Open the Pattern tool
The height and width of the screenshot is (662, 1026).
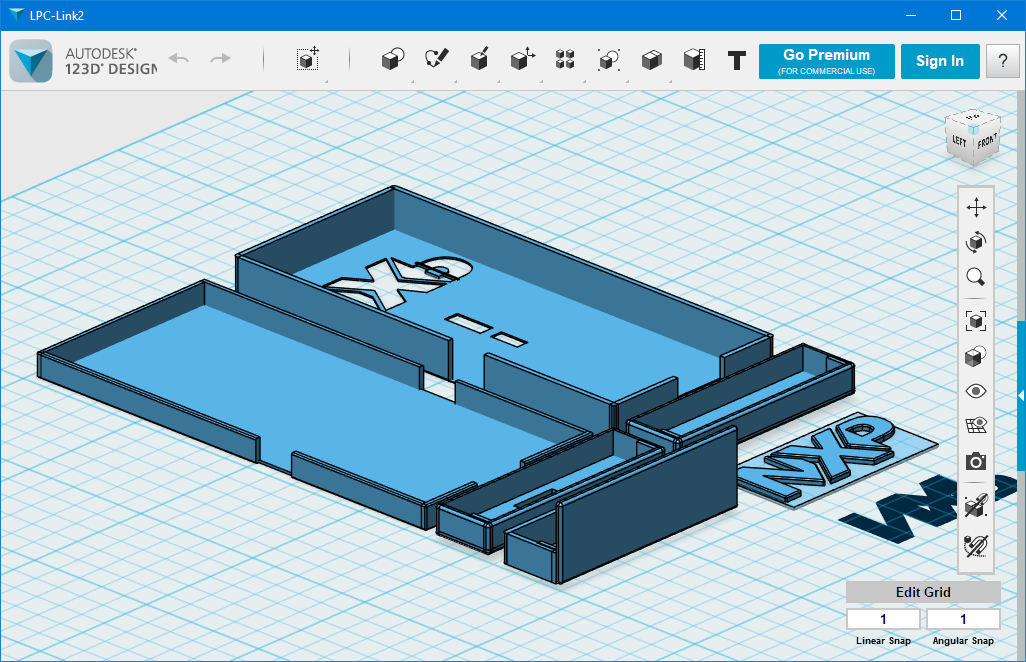(x=564, y=60)
